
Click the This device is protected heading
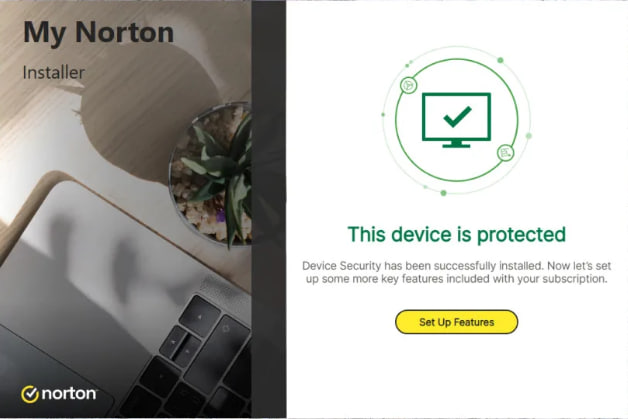pyautogui.click(x=457, y=234)
